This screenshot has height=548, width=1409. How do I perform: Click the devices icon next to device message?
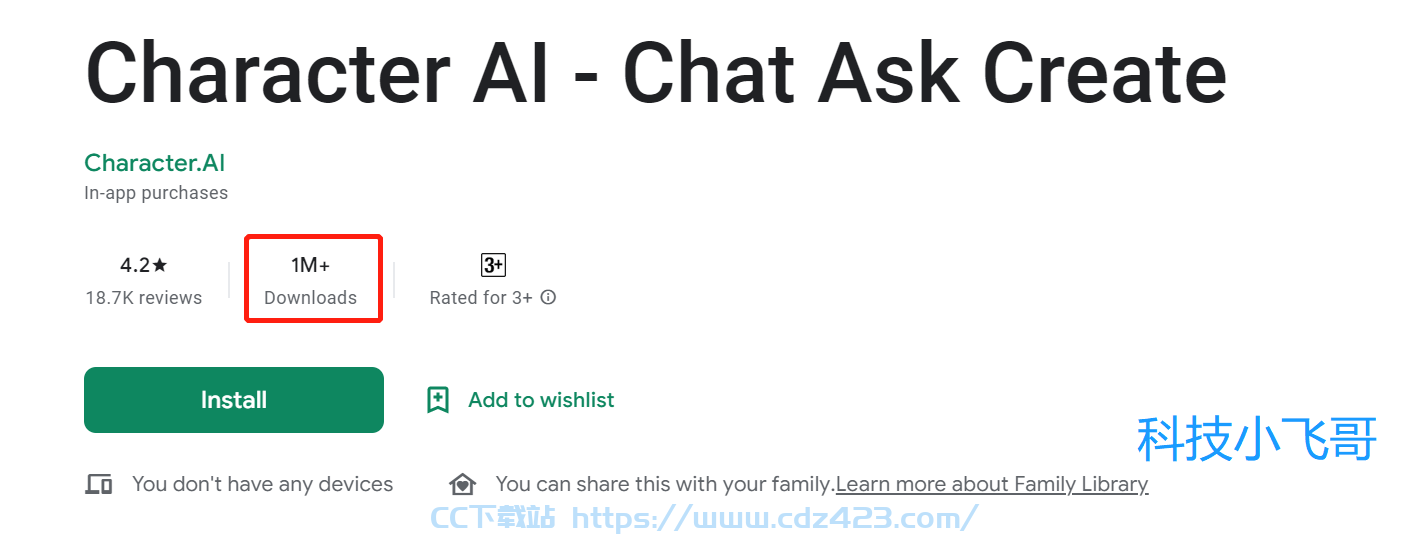click(x=98, y=485)
